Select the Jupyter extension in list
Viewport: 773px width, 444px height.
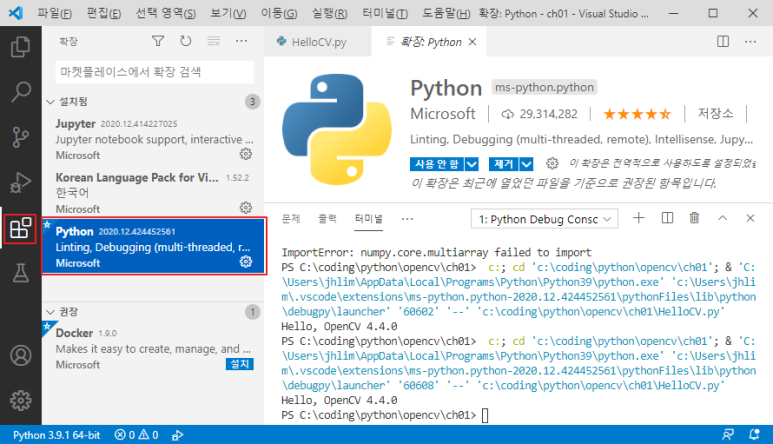tap(153, 139)
